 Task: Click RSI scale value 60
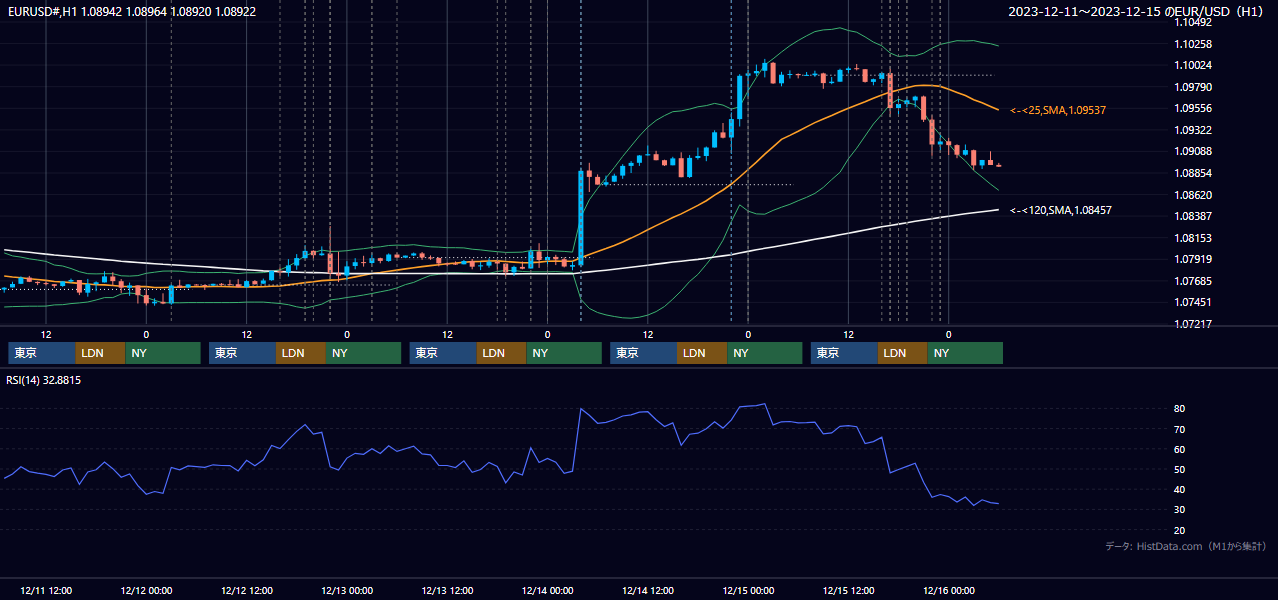point(1180,449)
